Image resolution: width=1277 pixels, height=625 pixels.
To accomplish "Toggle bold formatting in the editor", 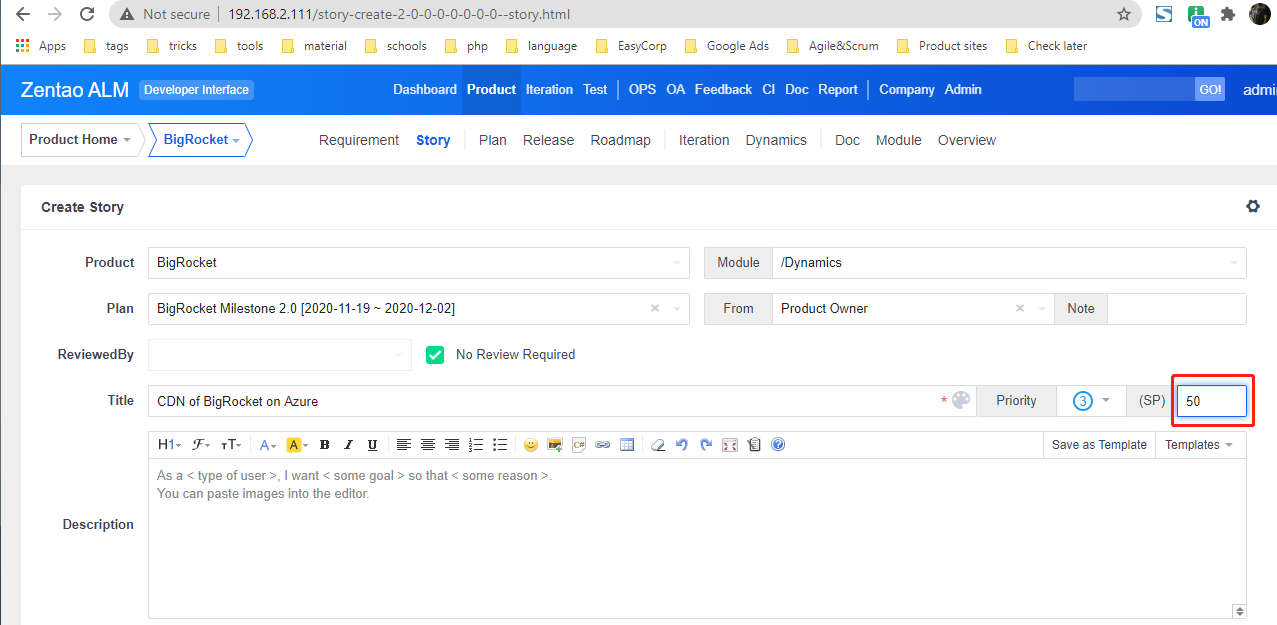I will [324, 445].
